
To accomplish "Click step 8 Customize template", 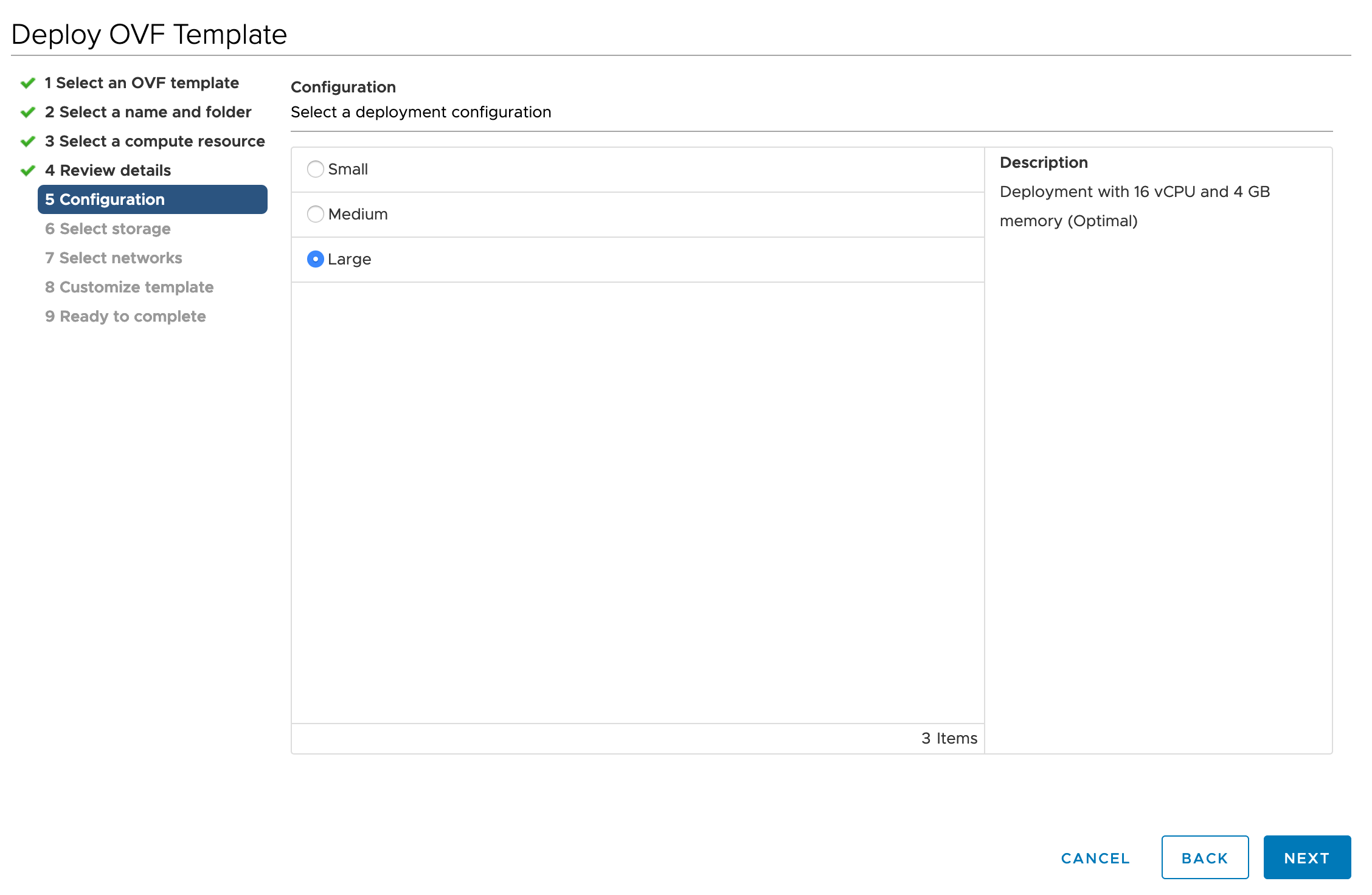I will click(x=129, y=287).
